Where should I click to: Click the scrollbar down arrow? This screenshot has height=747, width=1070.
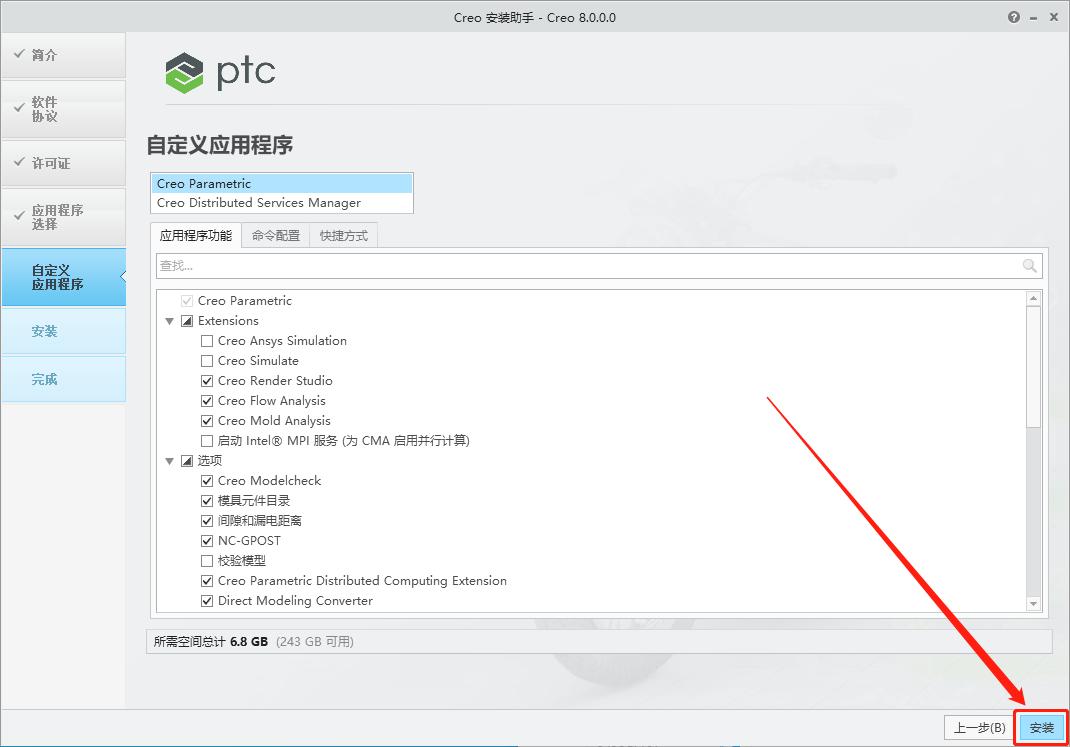(1034, 602)
